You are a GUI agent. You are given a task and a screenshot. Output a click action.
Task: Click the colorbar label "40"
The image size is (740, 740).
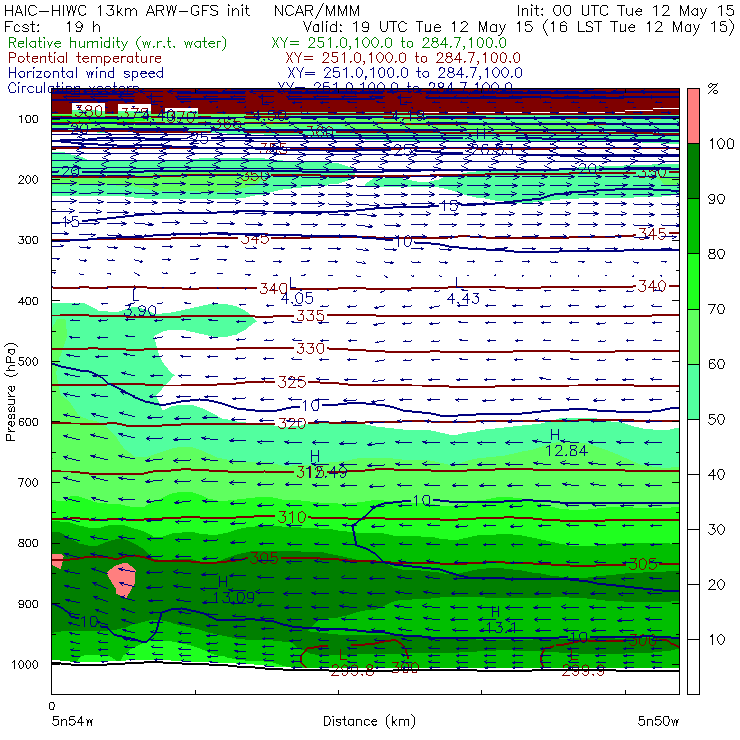tap(717, 474)
